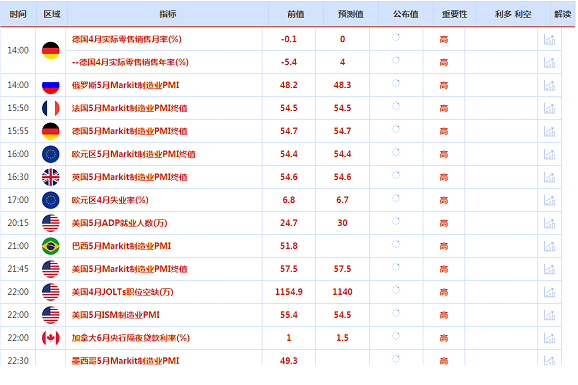Open chart icon for 英国5月Markit制造业PMI终值 row

click(x=549, y=177)
